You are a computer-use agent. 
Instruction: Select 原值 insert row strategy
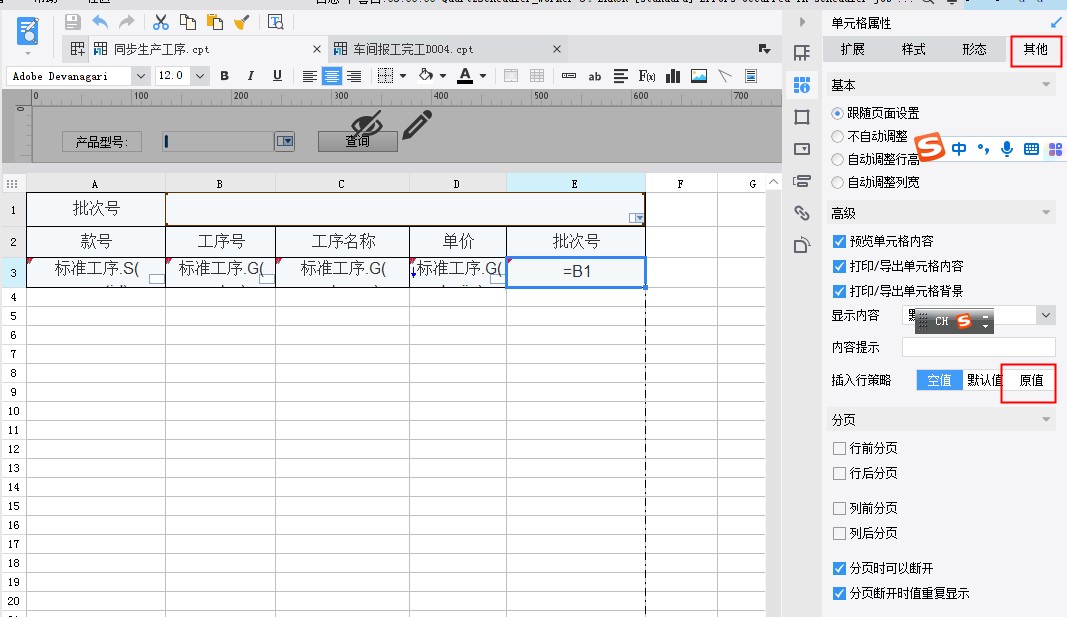[x=1030, y=381]
